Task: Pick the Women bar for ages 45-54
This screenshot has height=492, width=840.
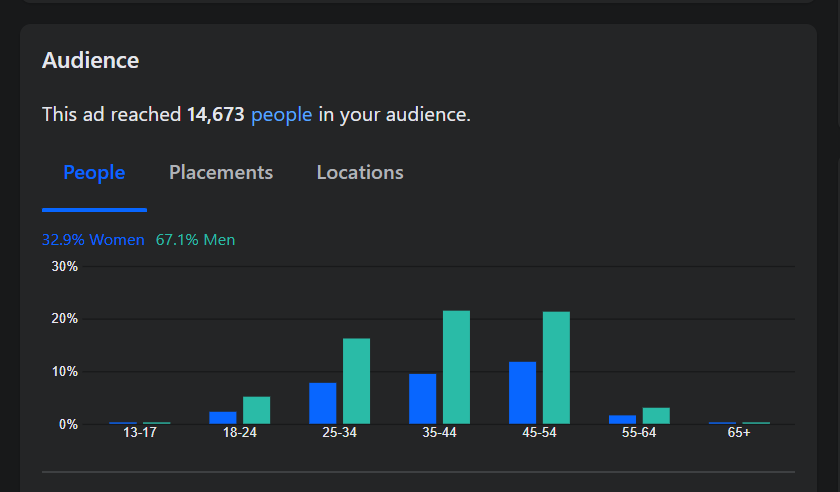Action: coord(523,393)
